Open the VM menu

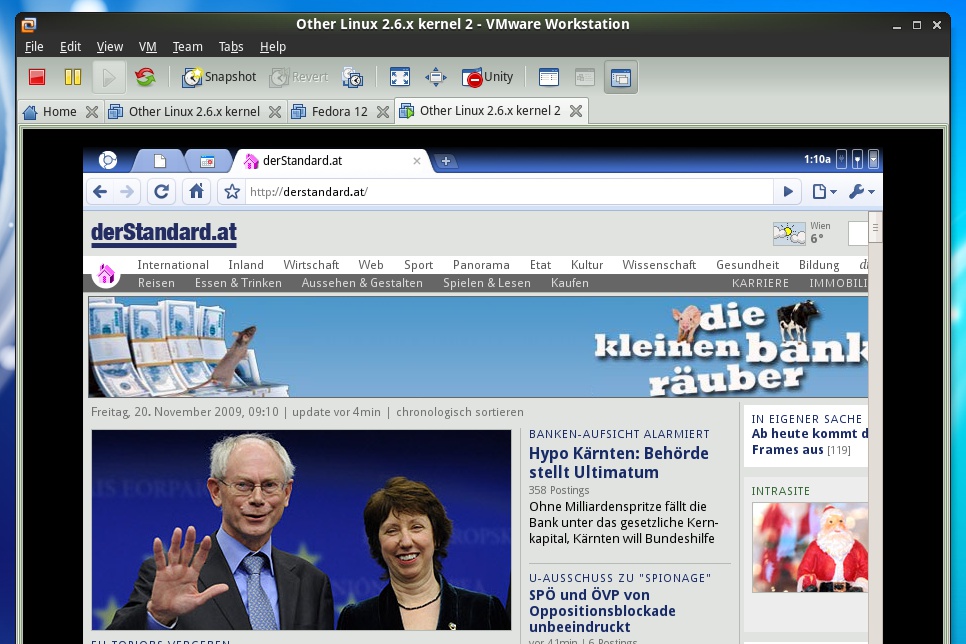coord(147,47)
